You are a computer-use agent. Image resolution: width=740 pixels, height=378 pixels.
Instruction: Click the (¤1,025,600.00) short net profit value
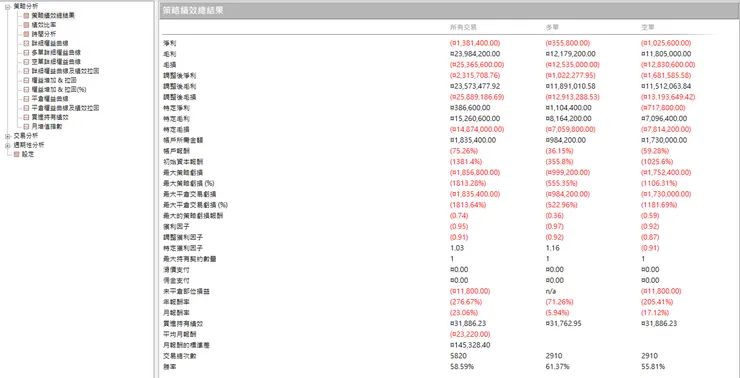[666, 43]
